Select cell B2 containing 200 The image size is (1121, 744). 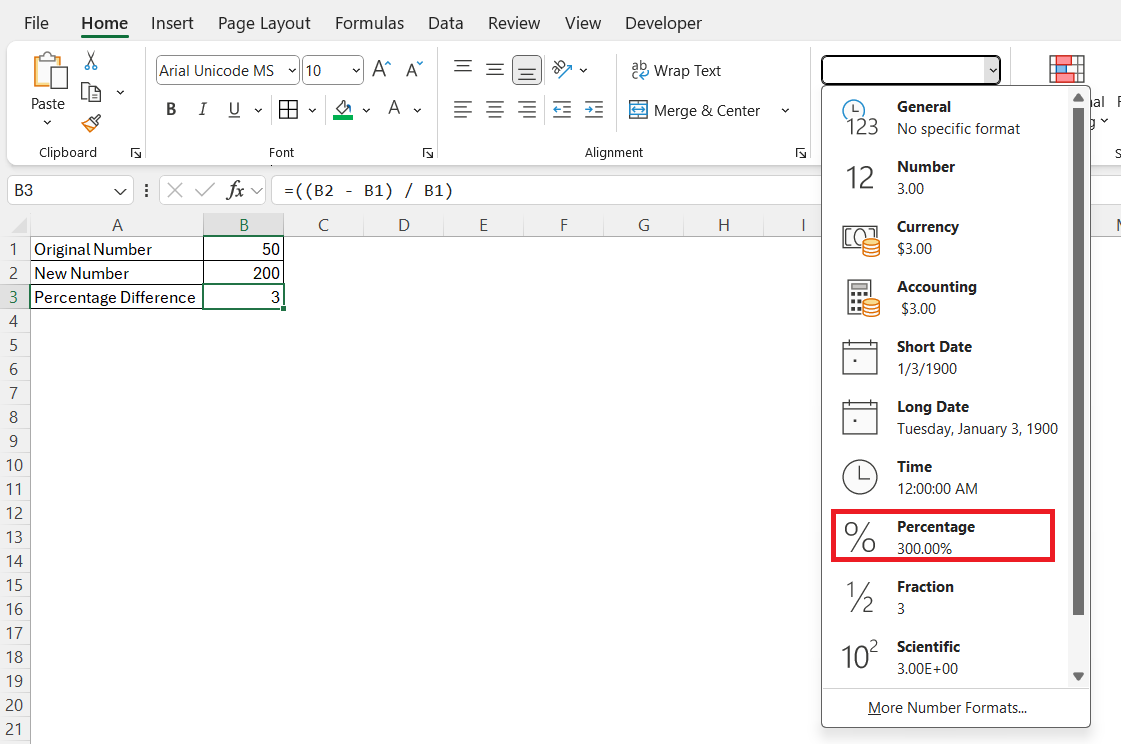coord(244,273)
